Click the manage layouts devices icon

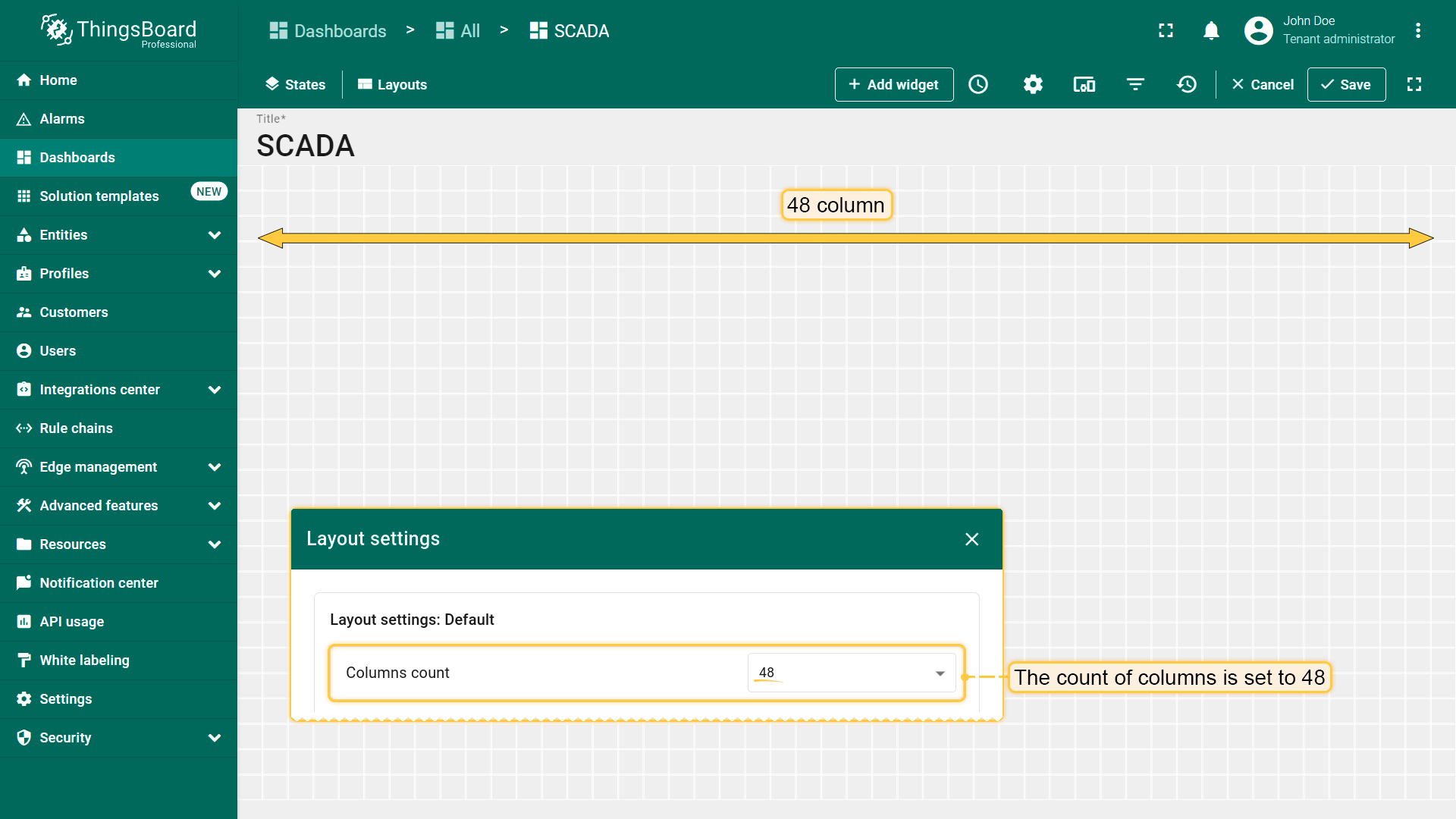coord(1084,84)
